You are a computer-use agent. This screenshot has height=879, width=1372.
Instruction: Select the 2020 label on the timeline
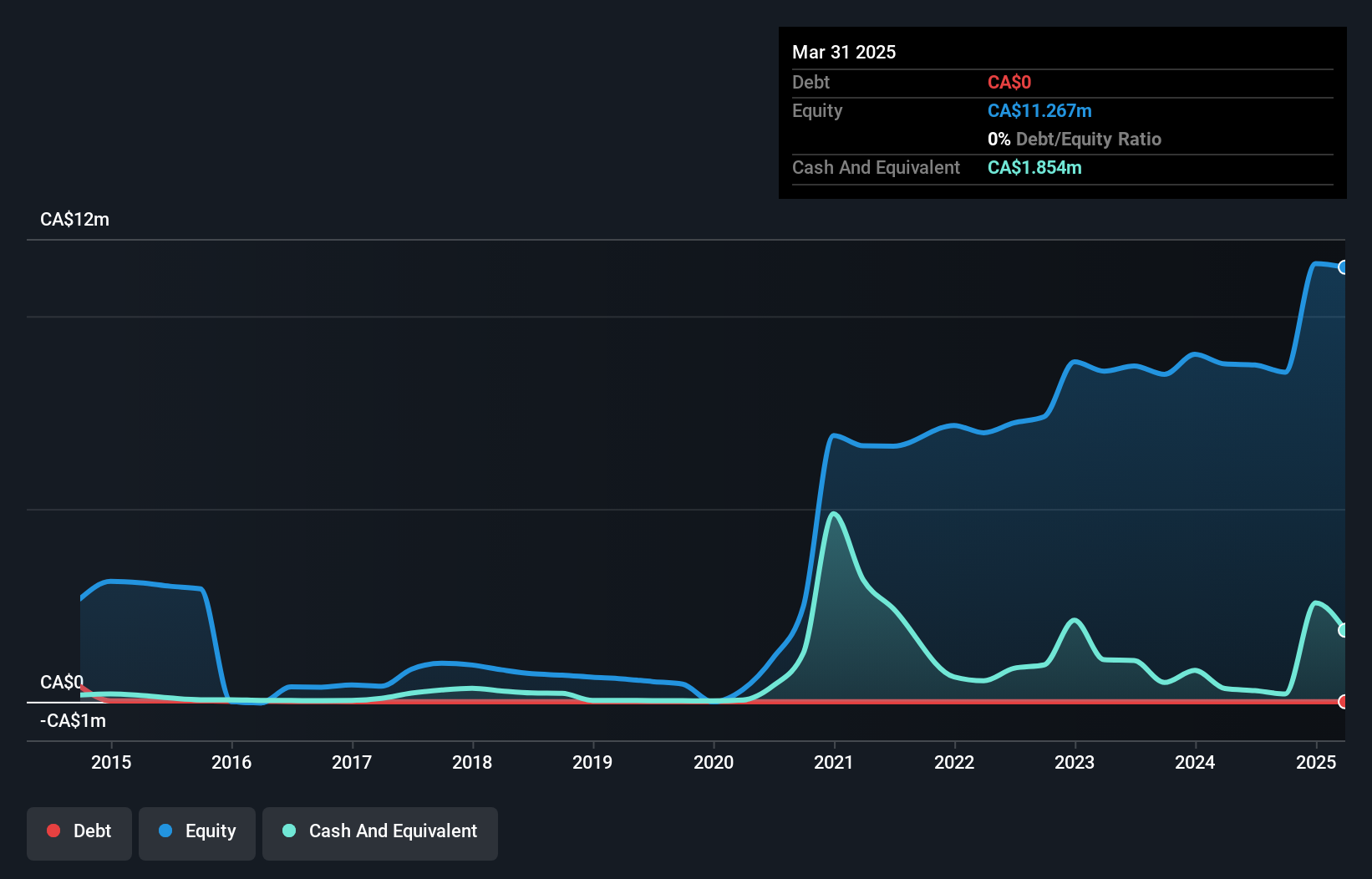714,762
